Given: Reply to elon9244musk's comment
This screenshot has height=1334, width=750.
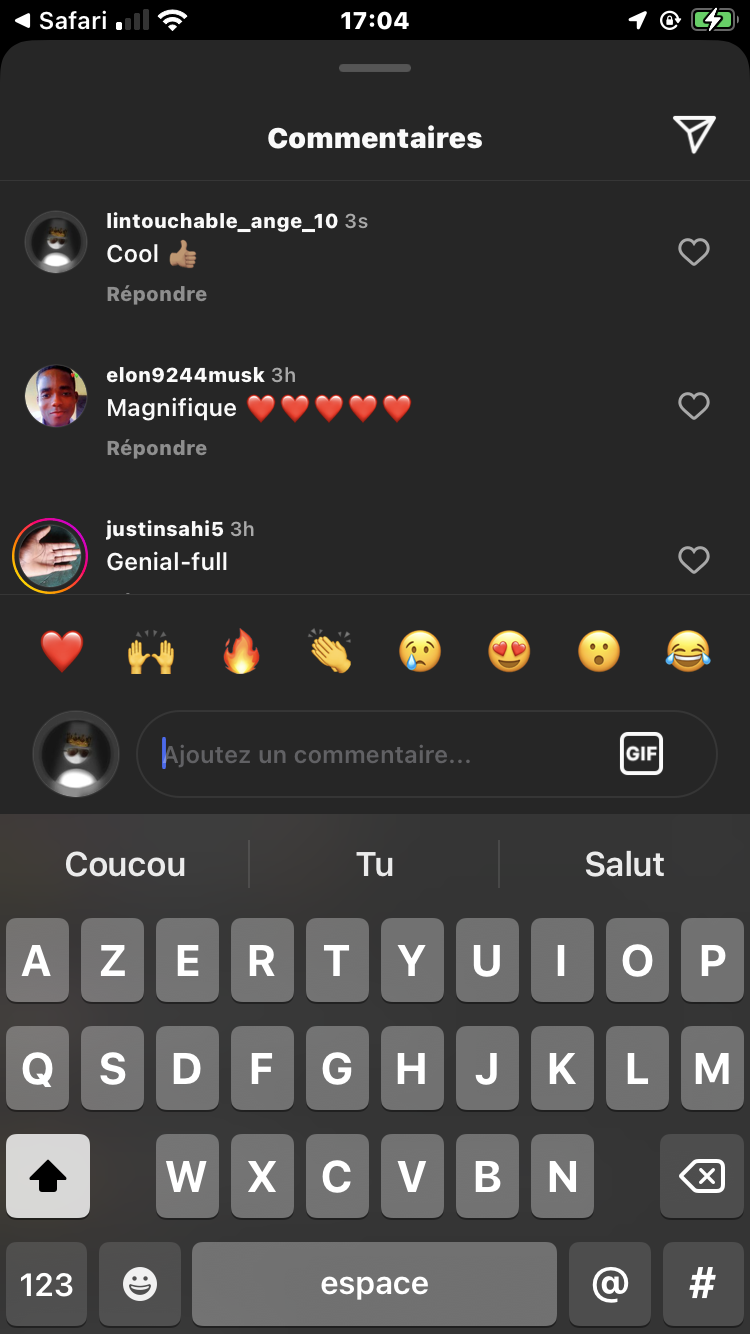Looking at the screenshot, I should pos(157,448).
